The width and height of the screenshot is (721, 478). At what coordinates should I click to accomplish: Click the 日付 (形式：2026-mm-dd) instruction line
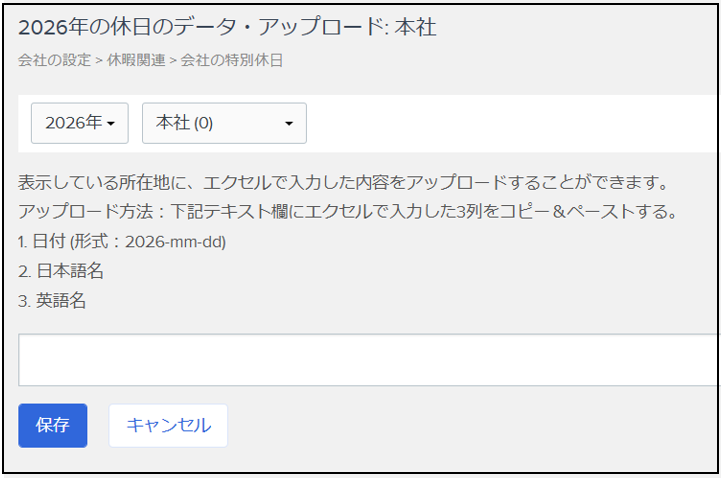coord(122,241)
